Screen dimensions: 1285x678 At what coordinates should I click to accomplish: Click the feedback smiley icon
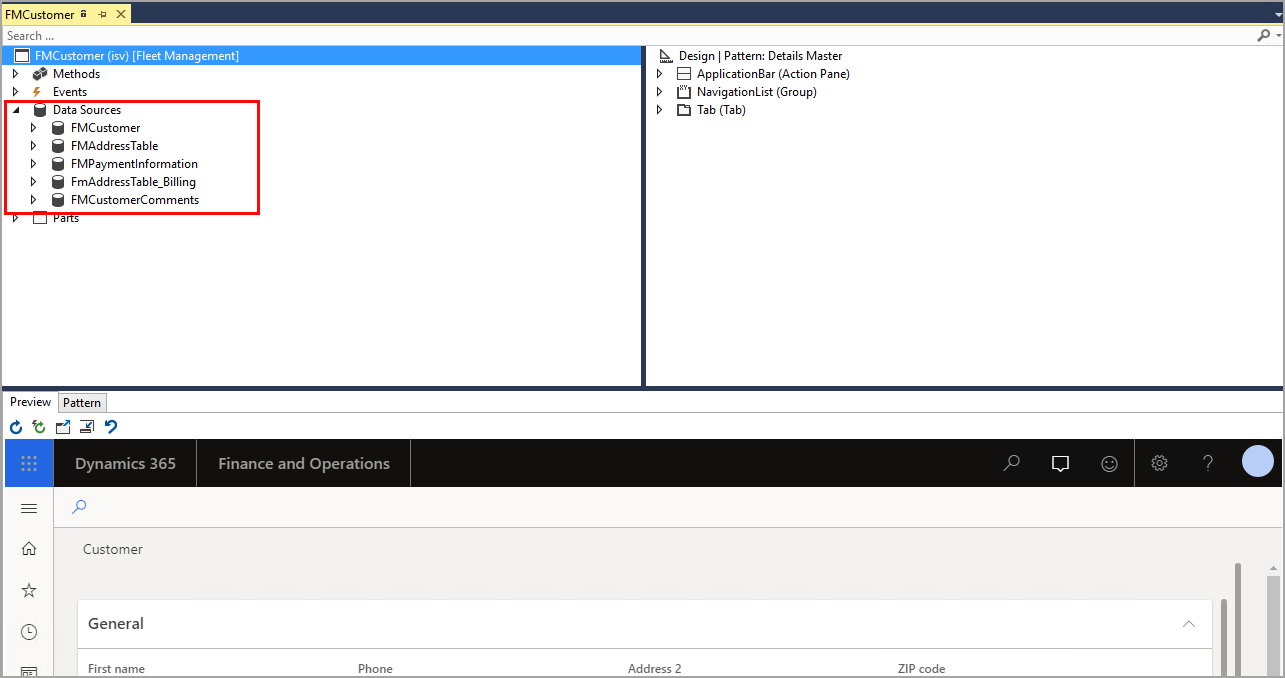click(x=1109, y=462)
